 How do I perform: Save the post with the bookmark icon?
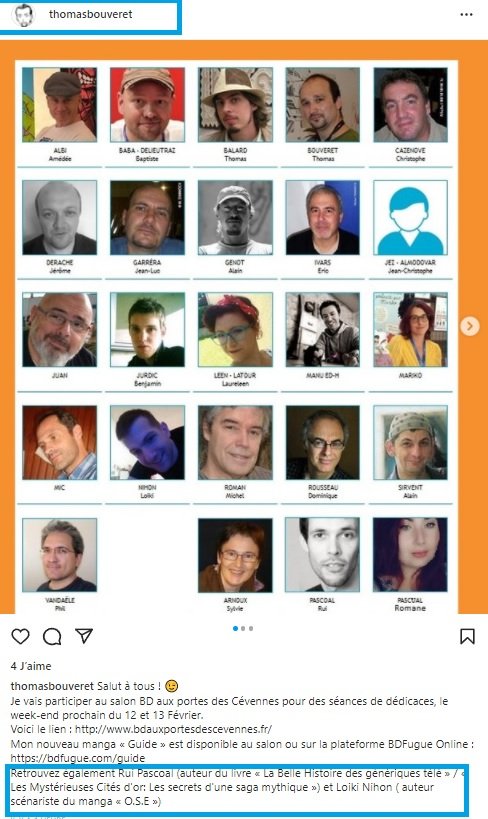(467, 636)
